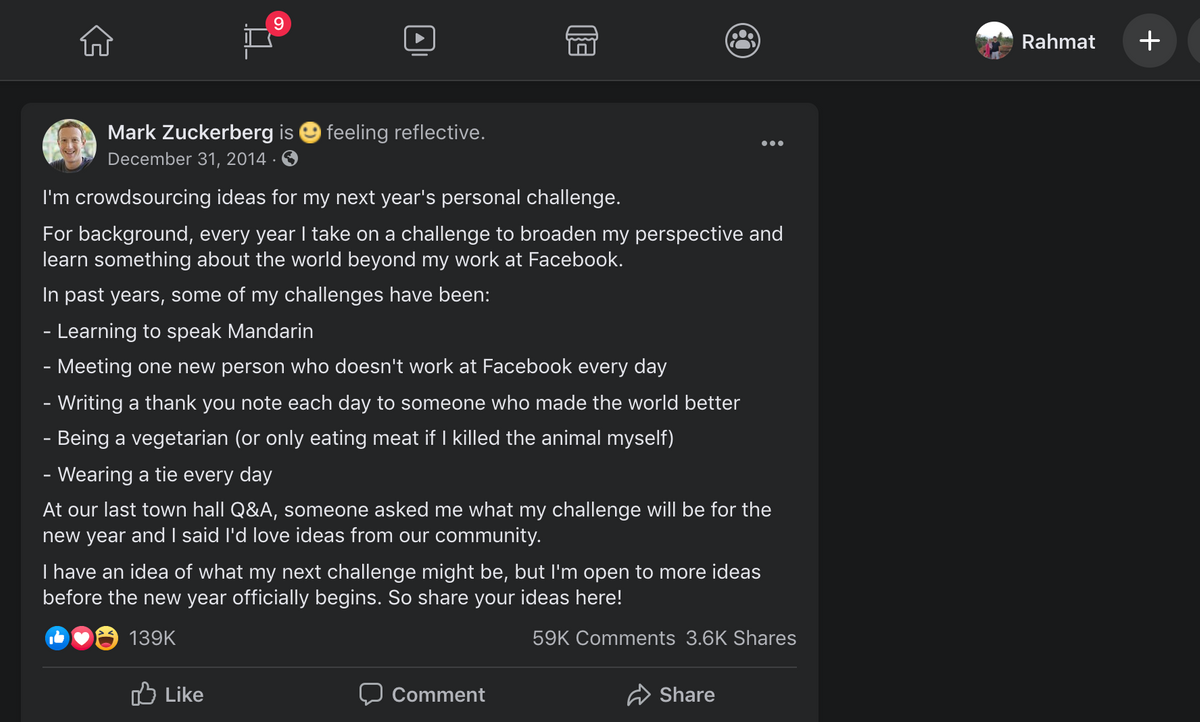Click the public globe audience icon
Screen dimensions: 1200x722
click(x=290, y=159)
